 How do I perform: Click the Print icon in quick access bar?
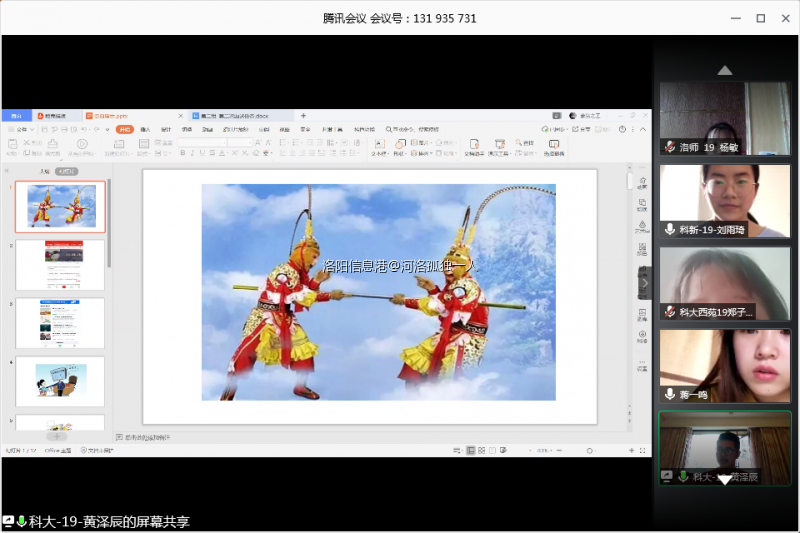[x=64, y=130]
